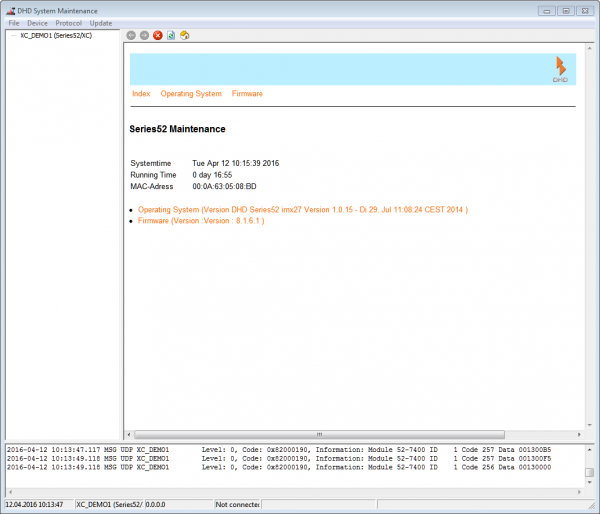This screenshot has height=514, width=600.
Task: Open the Firmware navigation link
Action: point(247,94)
